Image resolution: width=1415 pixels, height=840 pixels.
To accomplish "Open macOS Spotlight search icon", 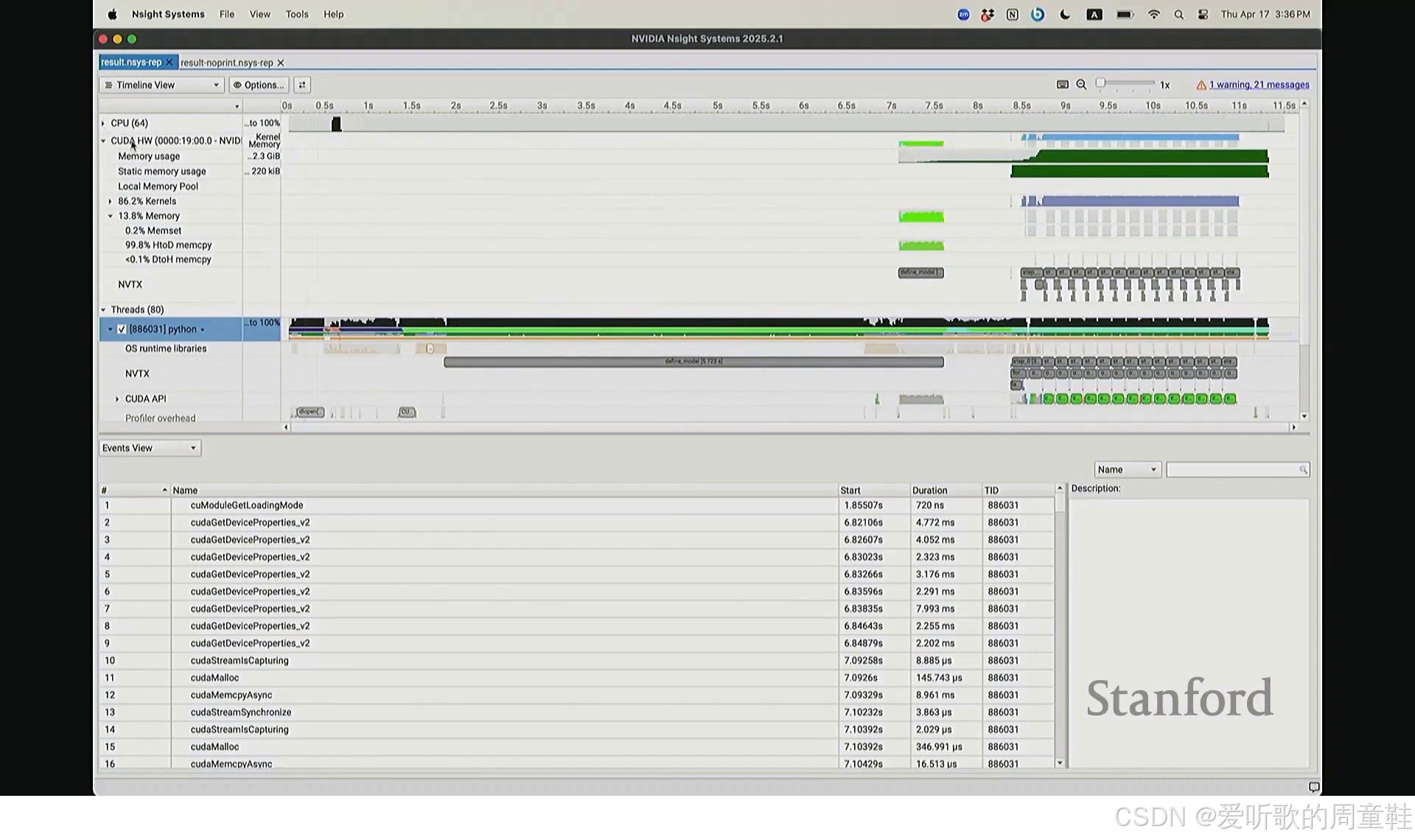I will [x=1178, y=15].
